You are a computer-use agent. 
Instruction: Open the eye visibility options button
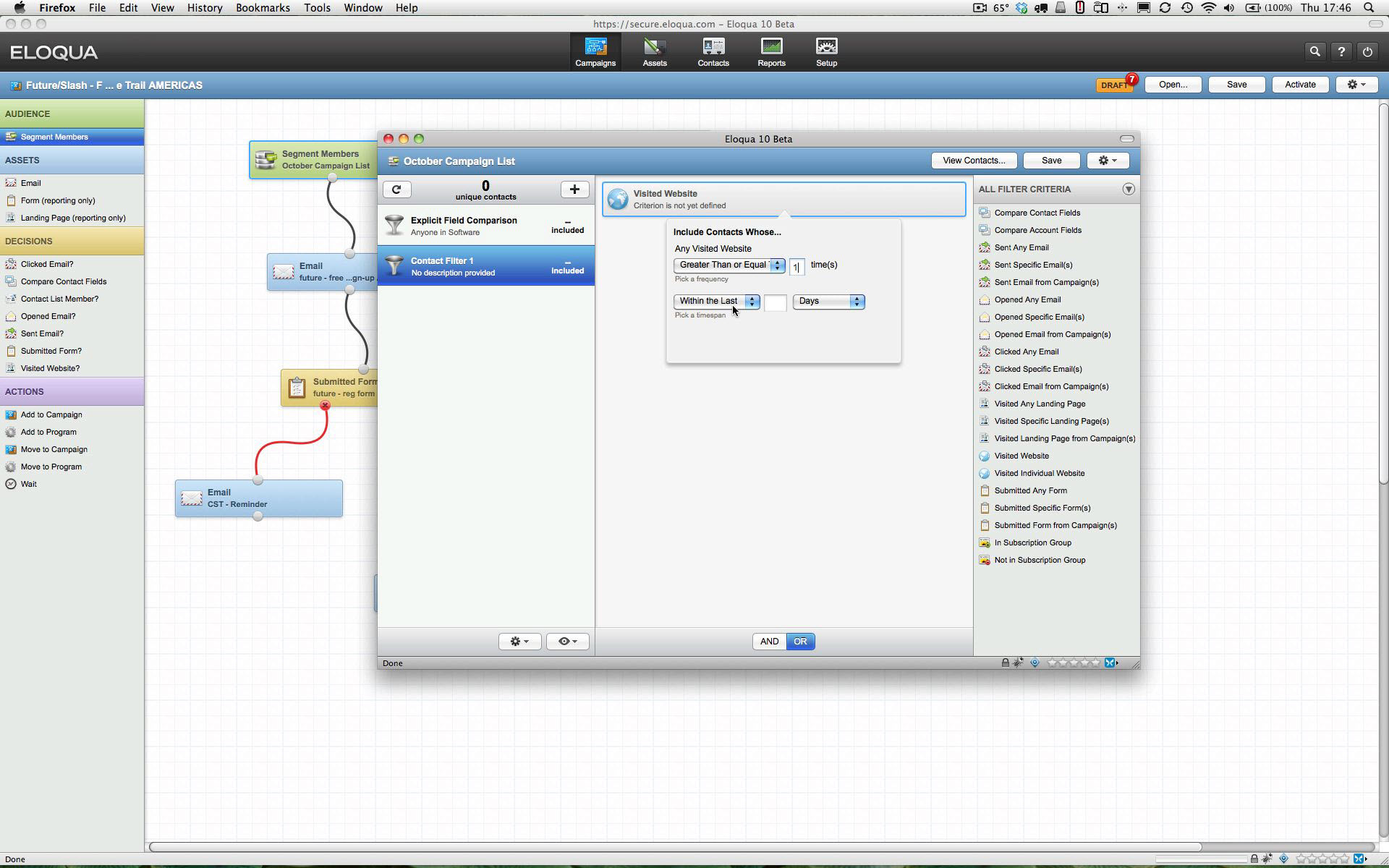tap(567, 642)
